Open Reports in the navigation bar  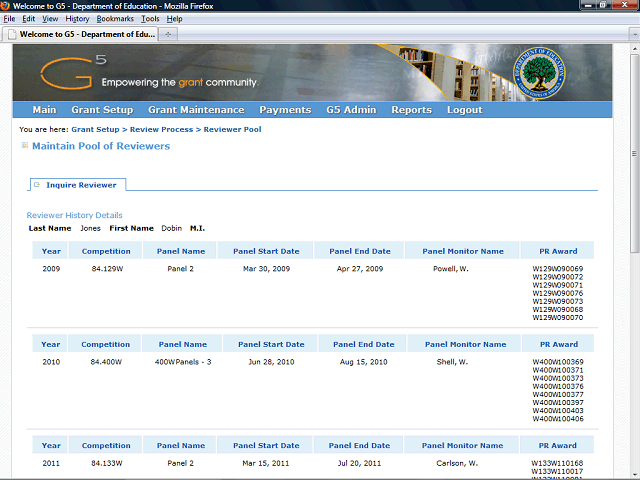click(411, 110)
